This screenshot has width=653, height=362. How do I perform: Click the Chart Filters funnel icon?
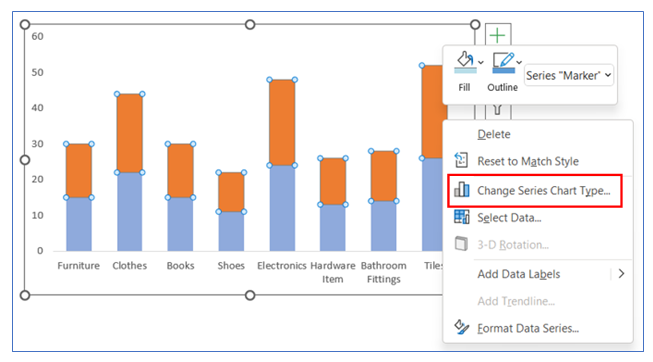[497, 110]
